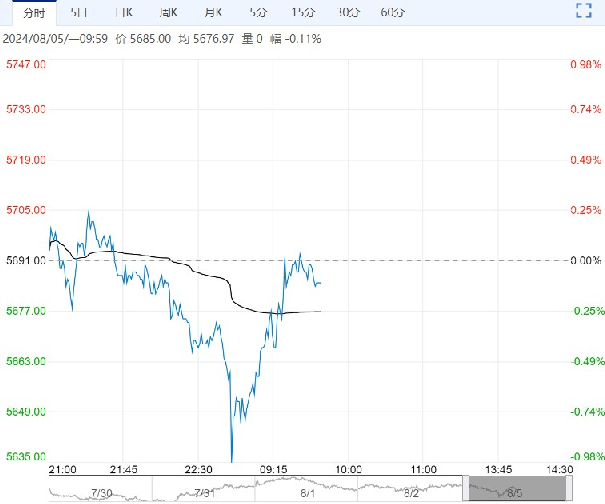Open the 月K monthly candlestick tab

click(x=213, y=12)
